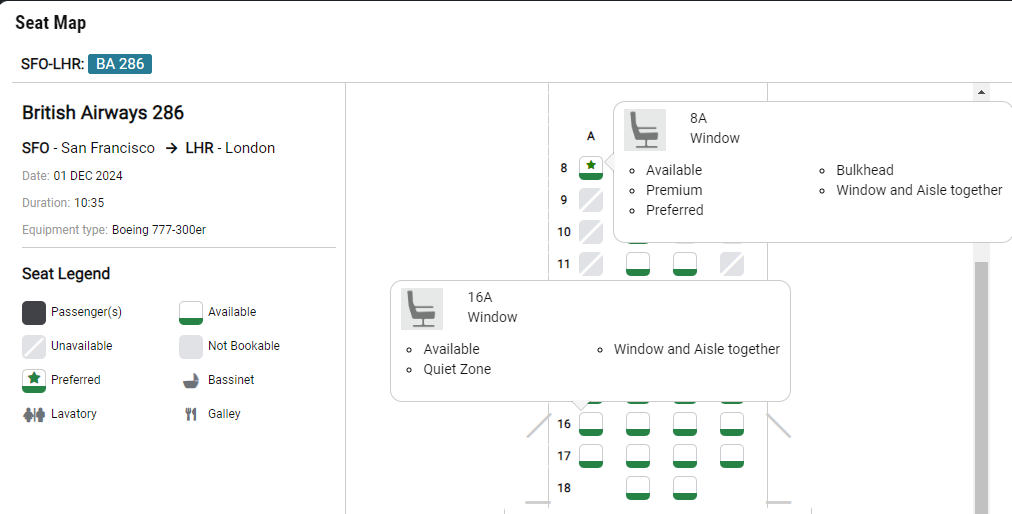Select available seat 16A
The width and height of the screenshot is (1012, 514).
coord(591,424)
